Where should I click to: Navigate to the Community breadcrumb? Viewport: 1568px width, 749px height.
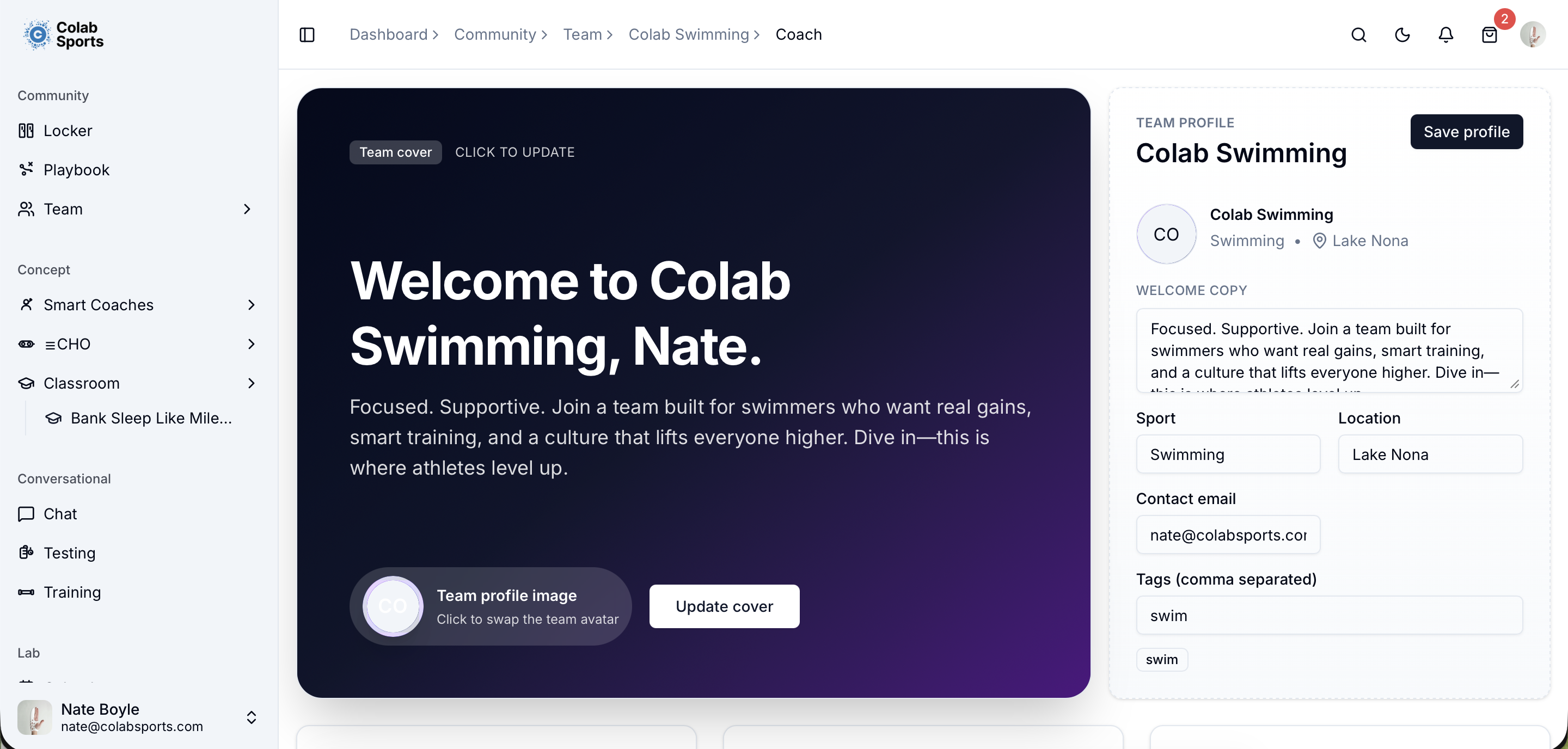tap(495, 35)
